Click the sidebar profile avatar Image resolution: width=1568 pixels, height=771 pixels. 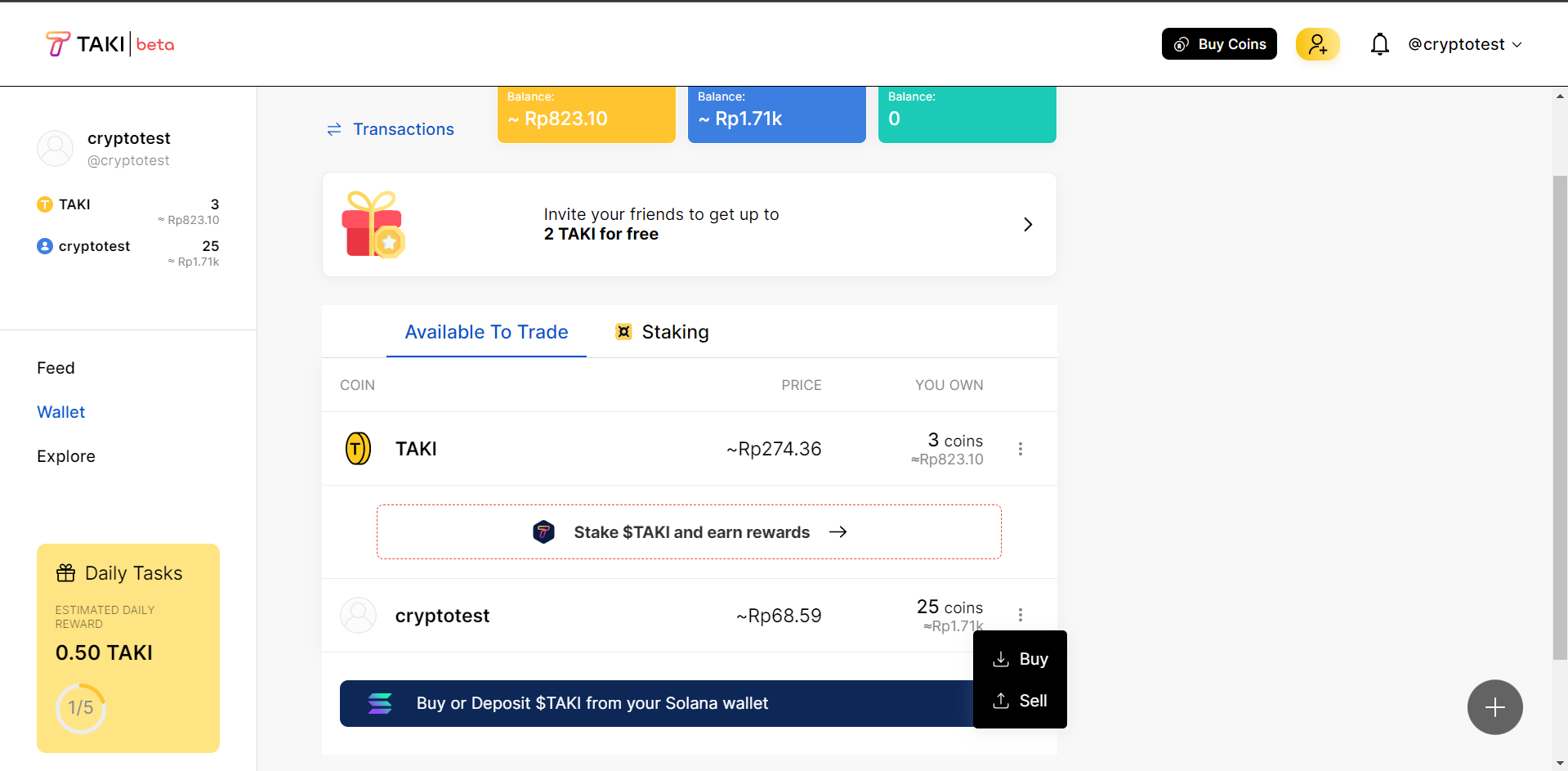point(56,149)
